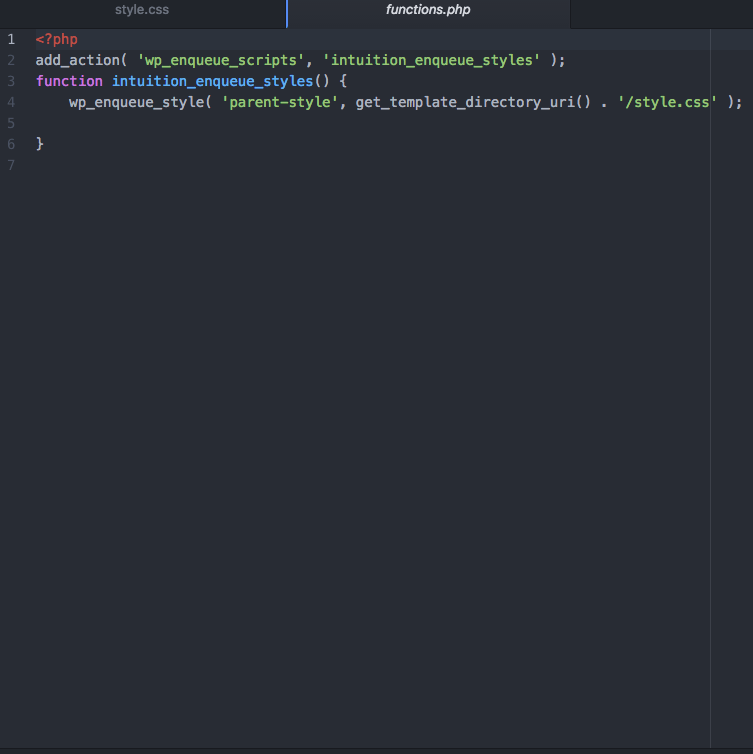Click the opening brace on line 3

343,81
